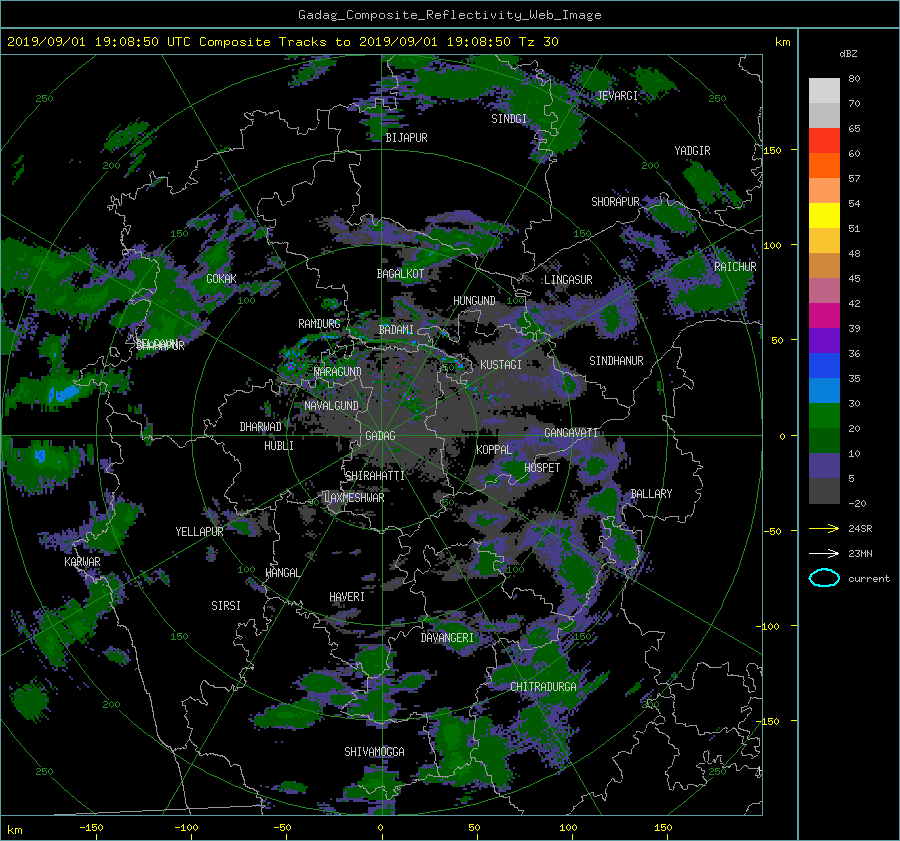
Task: Click the SIRSI city label
Action: tap(226, 606)
